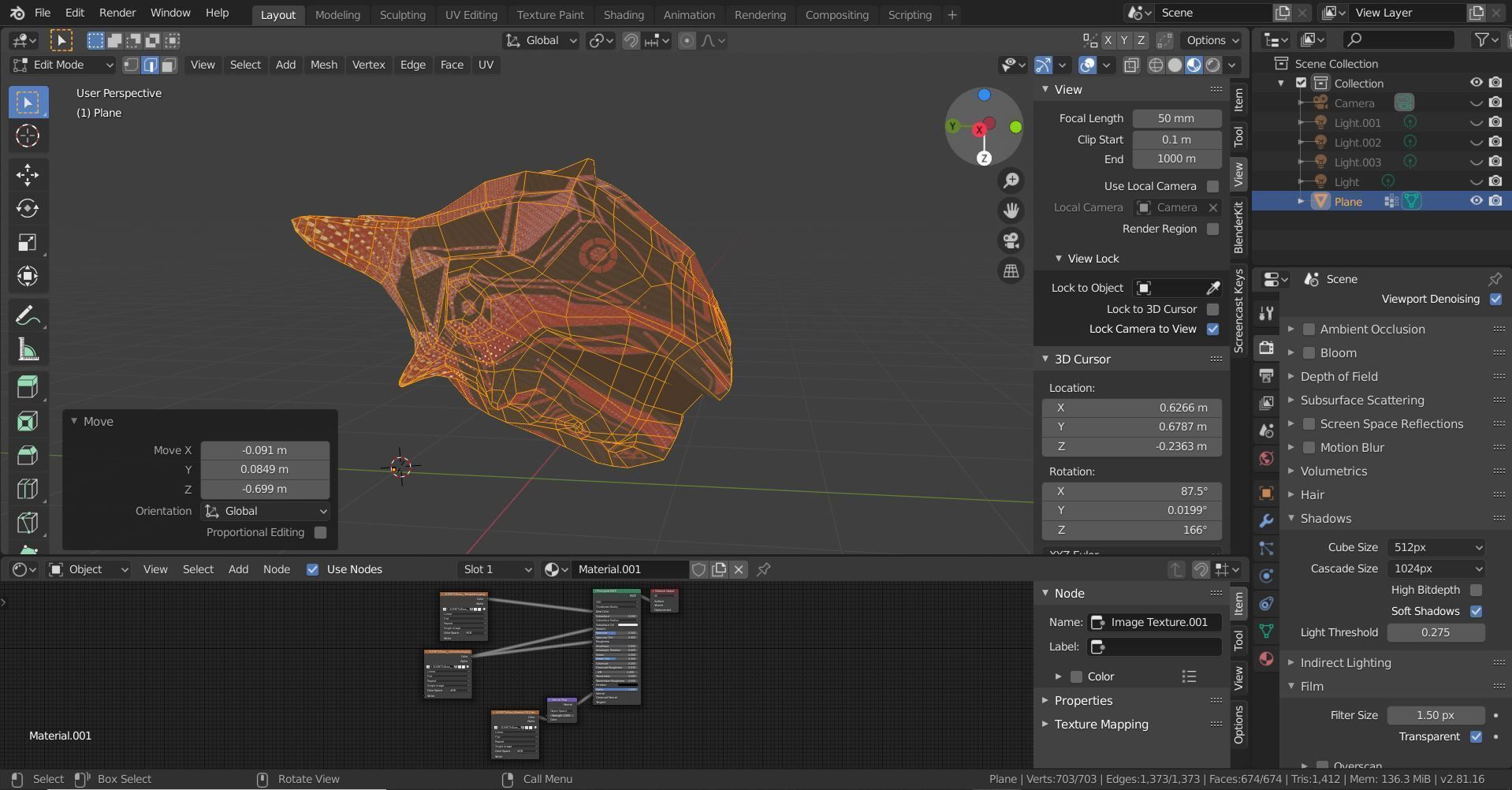The image size is (1512, 790).
Task: Enable Lock to 3D Cursor checkbox
Action: (1212, 309)
